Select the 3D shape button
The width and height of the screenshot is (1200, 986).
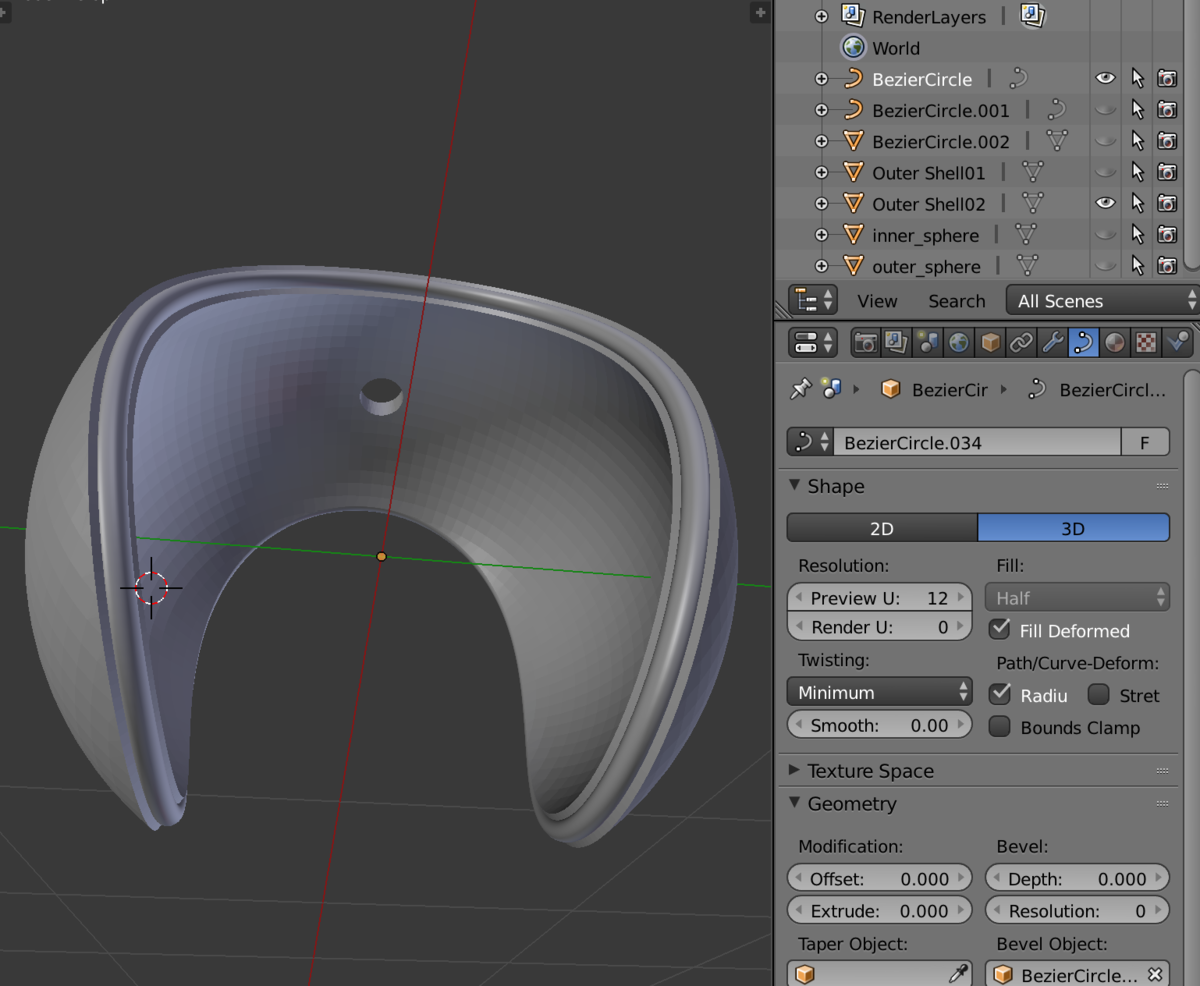[1073, 528]
